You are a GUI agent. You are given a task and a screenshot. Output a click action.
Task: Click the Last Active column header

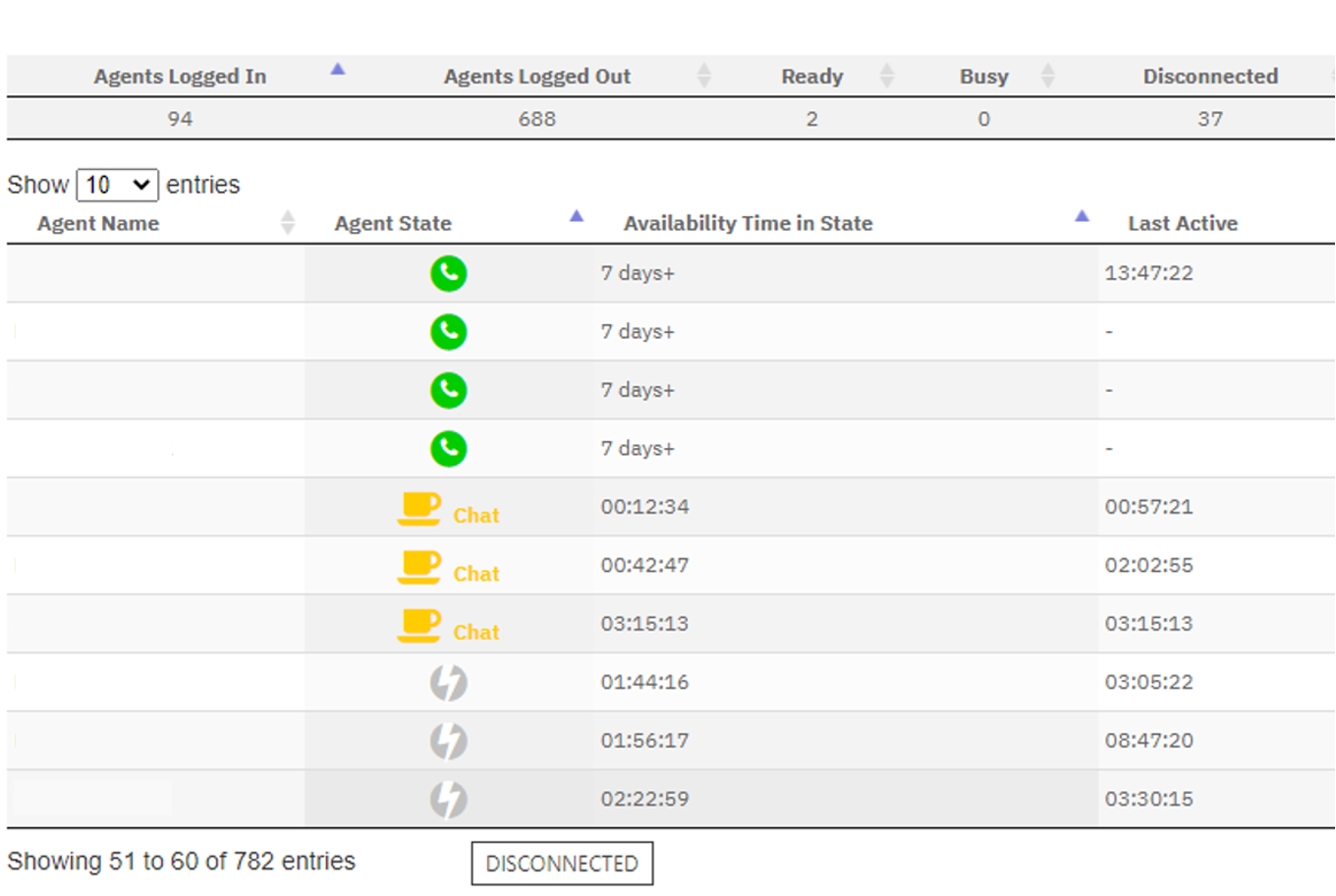[1182, 223]
